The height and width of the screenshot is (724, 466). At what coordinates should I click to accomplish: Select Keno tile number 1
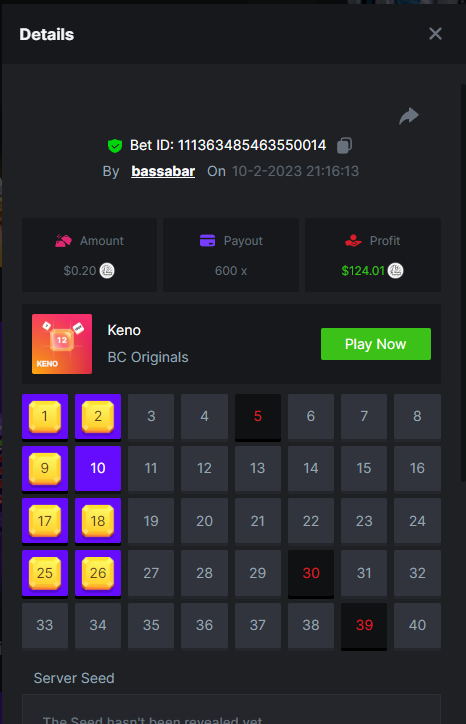pyautogui.click(x=45, y=416)
